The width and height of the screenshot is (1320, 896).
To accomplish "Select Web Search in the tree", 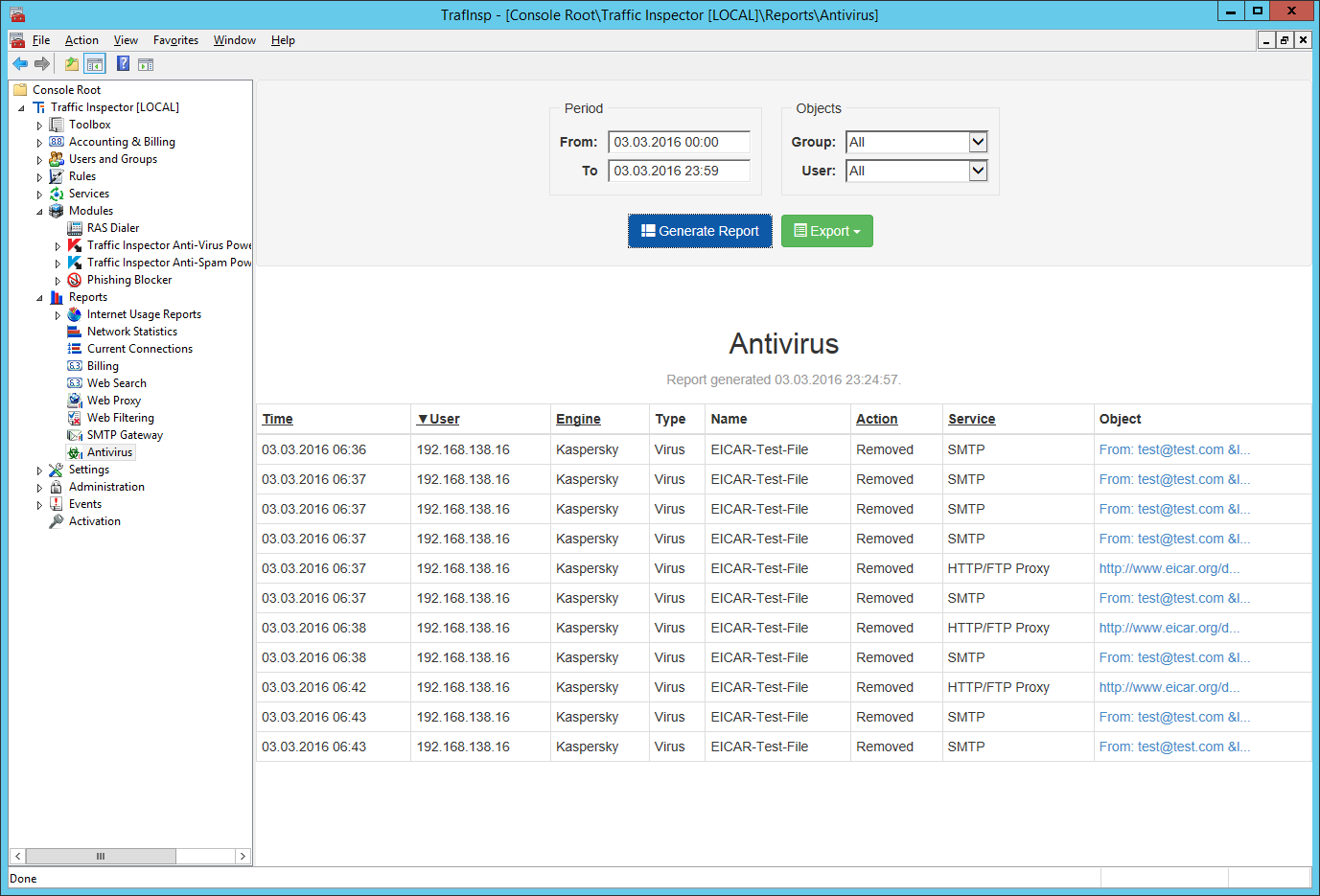I will [117, 383].
